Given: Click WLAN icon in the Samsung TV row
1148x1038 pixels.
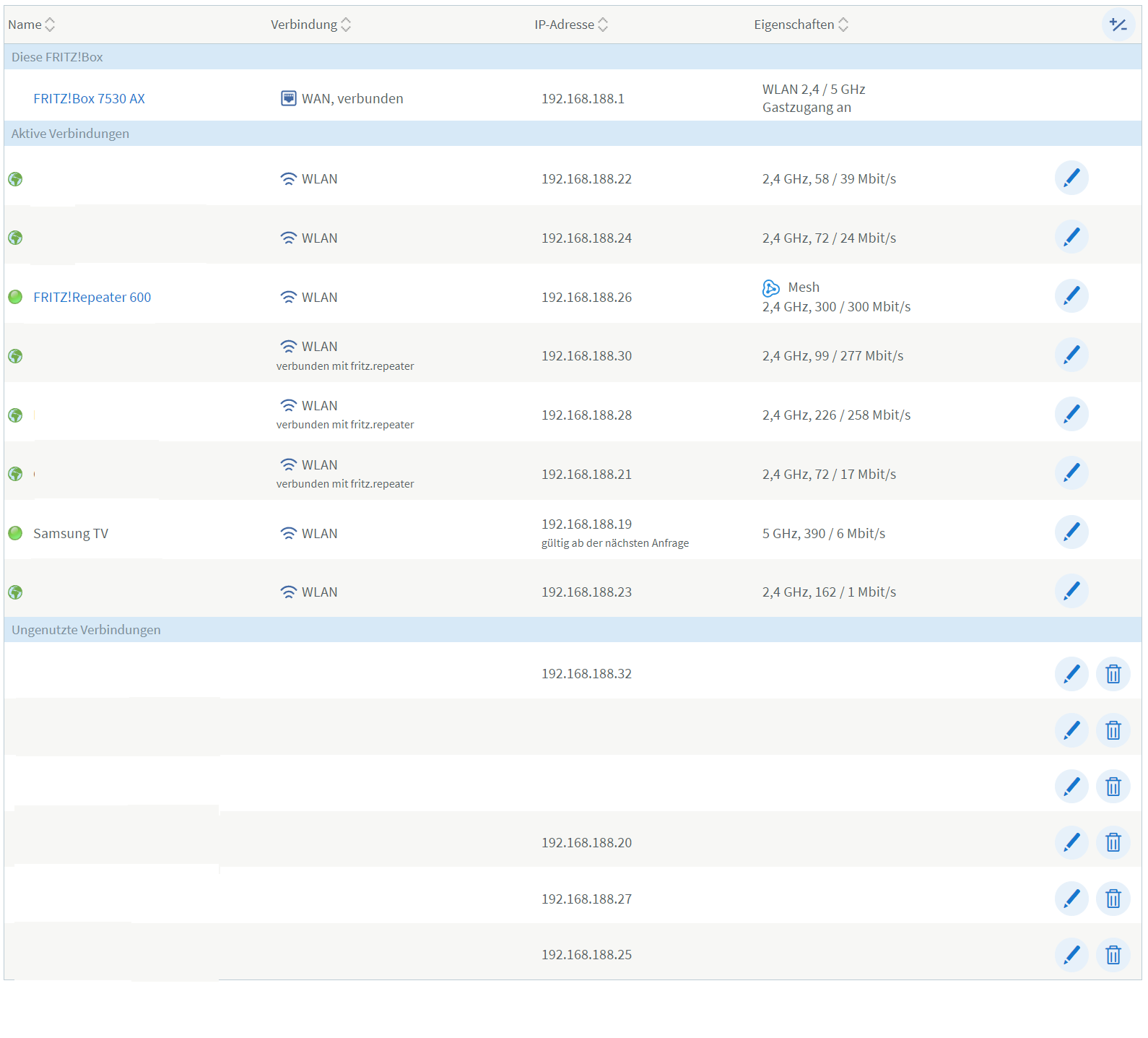Looking at the screenshot, I should [x=289, y=534].
